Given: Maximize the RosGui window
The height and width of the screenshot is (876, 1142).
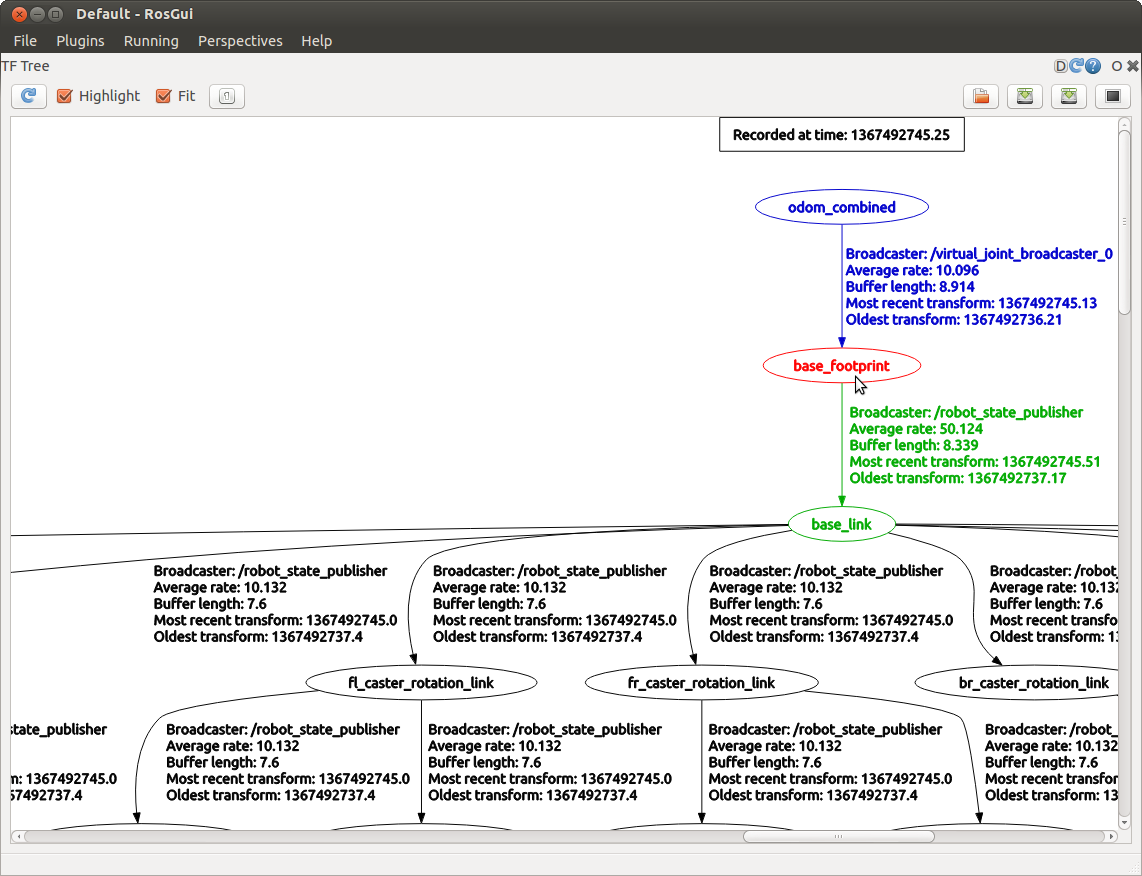Looking at the screenshot, I should coord(55,14).
